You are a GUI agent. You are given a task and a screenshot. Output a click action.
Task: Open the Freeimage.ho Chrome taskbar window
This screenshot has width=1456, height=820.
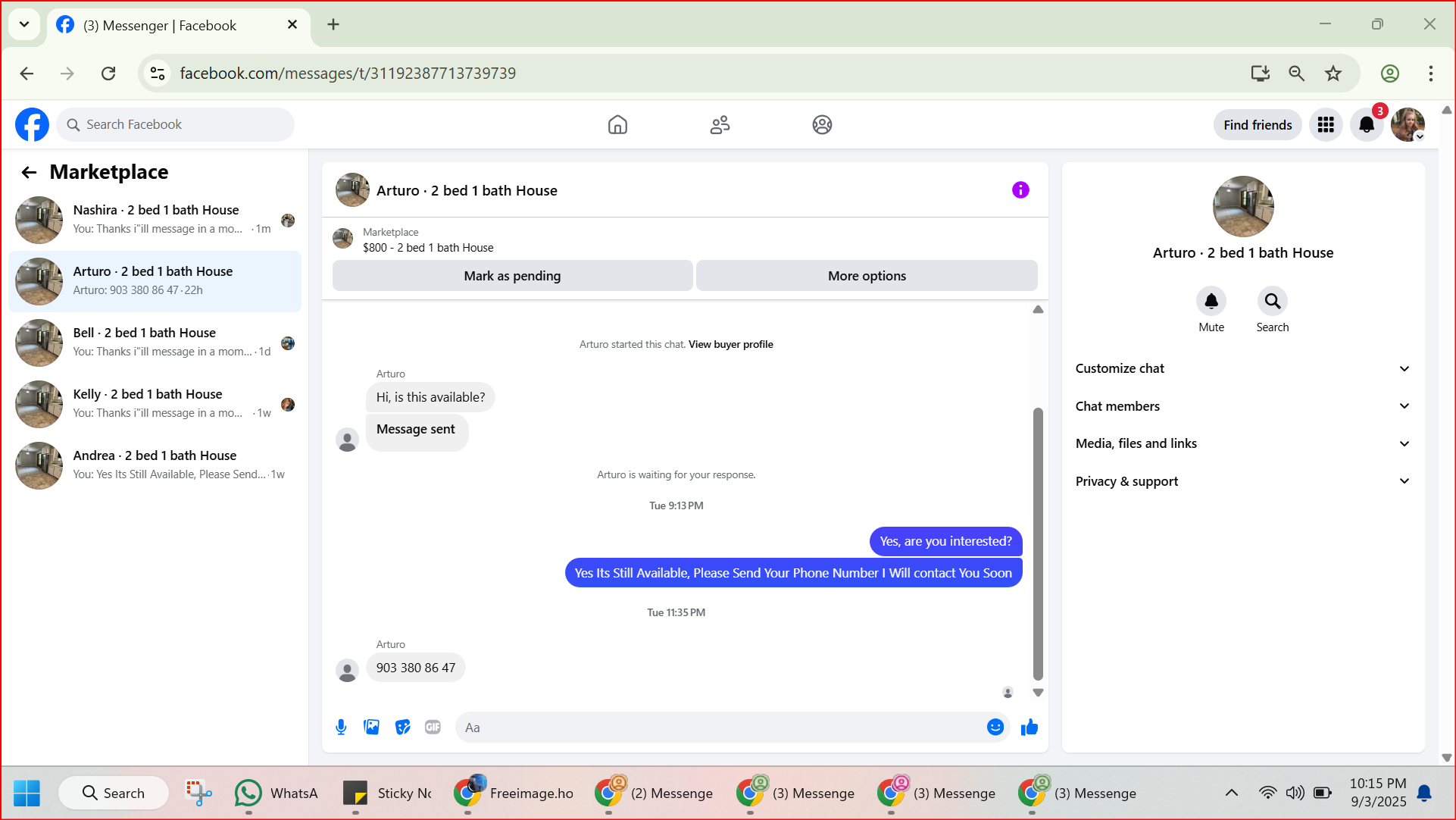[514, 793]
